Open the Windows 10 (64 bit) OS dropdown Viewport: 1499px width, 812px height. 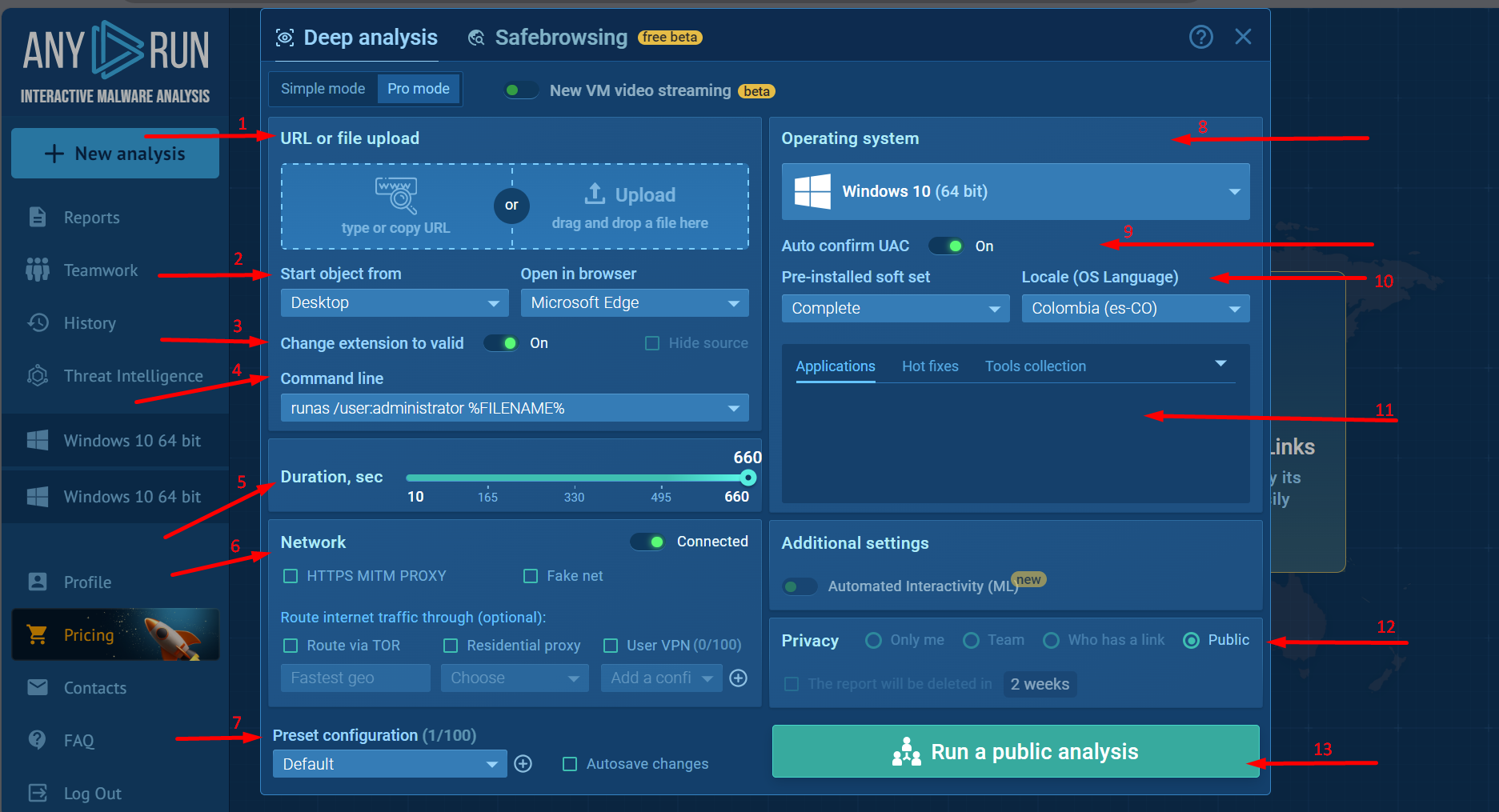pos(1016,192)
